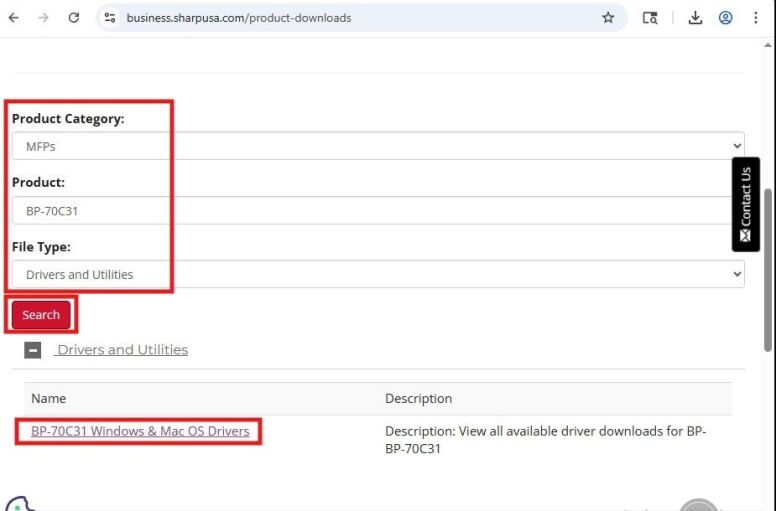Viewport: 776px width, 511px height.
Task: View site information icon in address bar
Action: (x=110, y=18)
